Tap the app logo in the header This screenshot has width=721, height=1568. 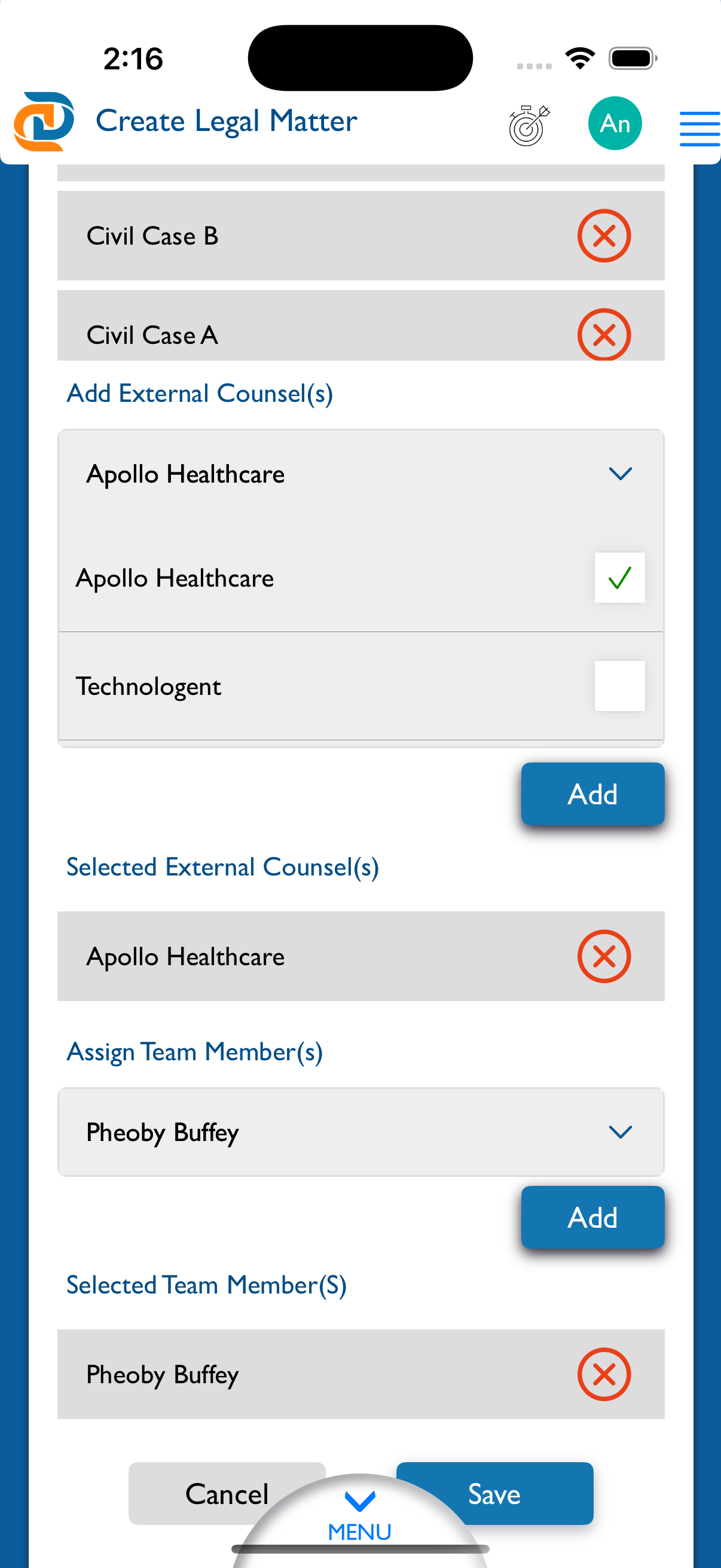[44, 121]
